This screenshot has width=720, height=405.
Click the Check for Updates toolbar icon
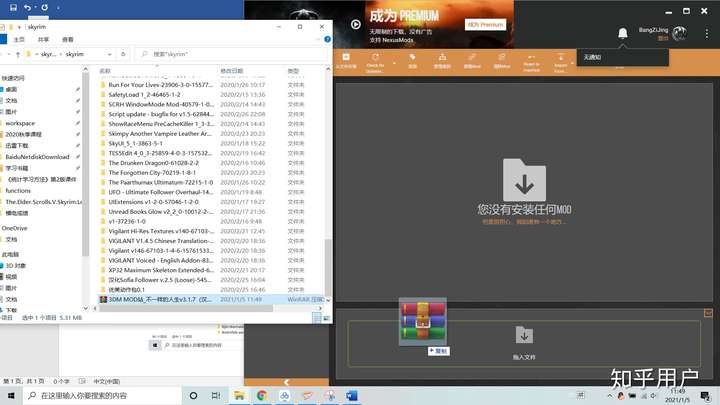[x=375, y=62]
